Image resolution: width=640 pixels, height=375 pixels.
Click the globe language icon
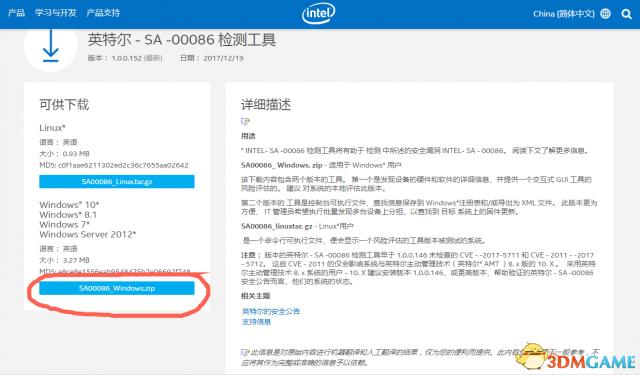coord(606,13)
